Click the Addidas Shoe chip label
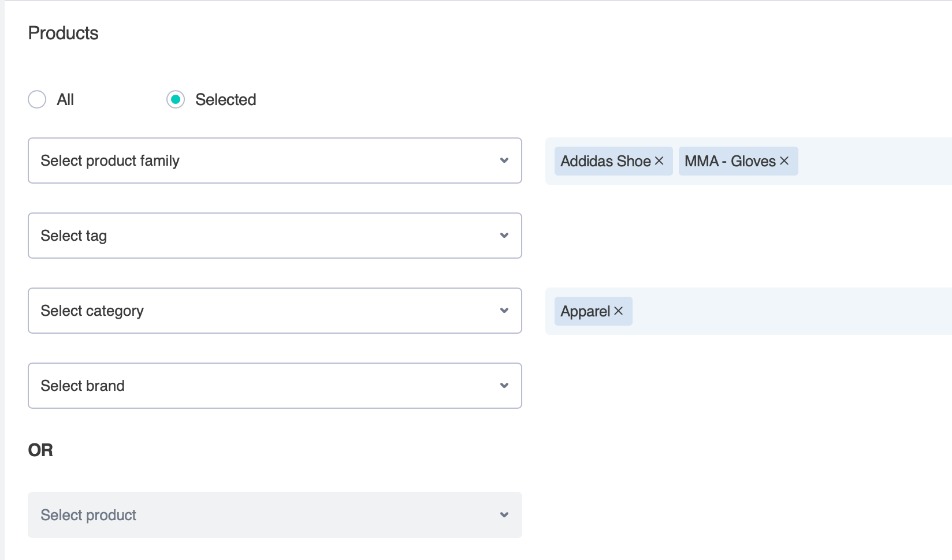The width and height of the screenshot is (952, 560). coord(605,161)
